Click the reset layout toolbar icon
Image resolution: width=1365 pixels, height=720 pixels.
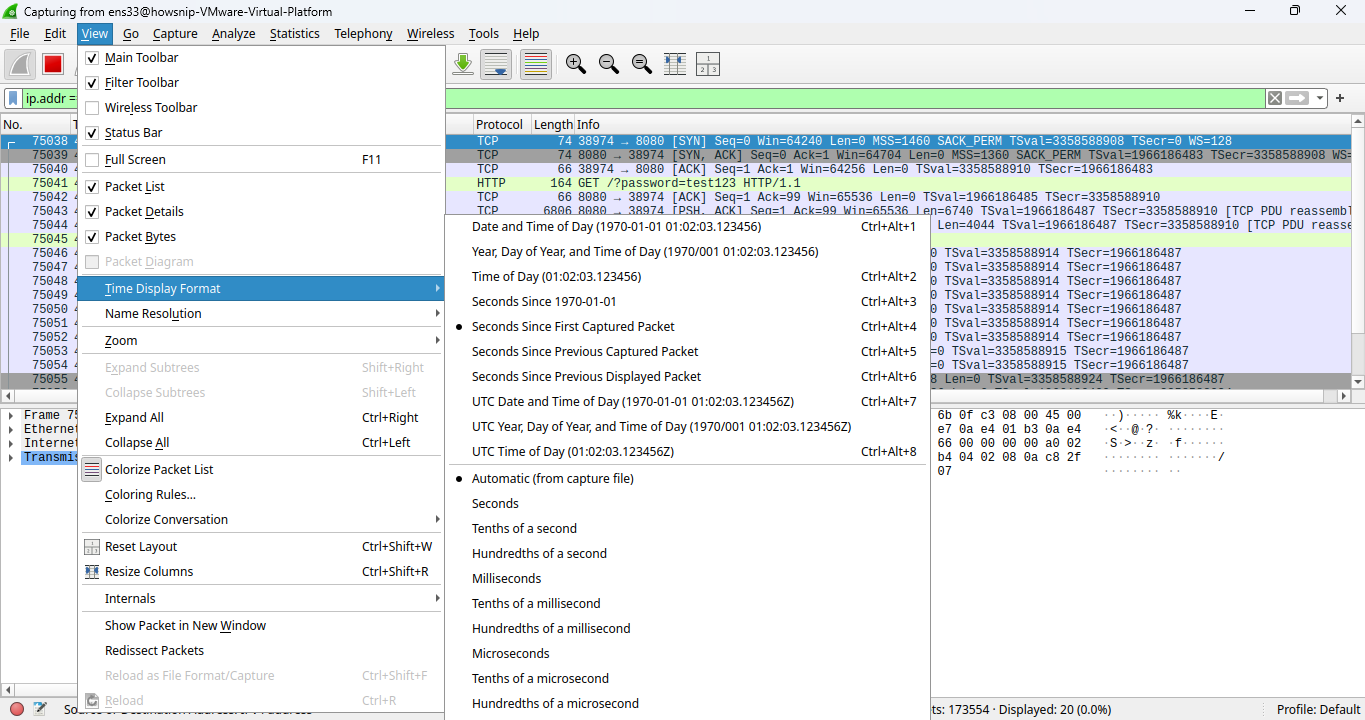point(708,64)
